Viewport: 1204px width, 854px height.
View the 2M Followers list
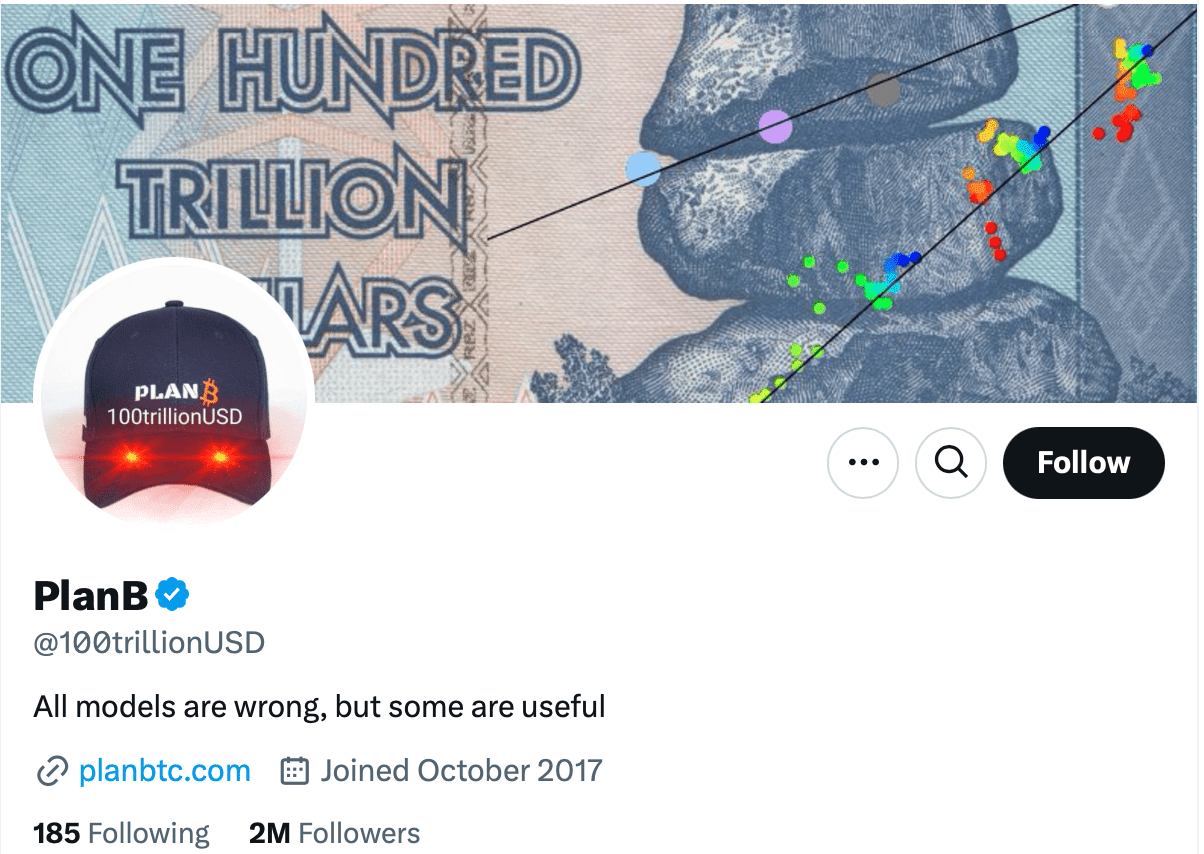(x=334, y=833)
